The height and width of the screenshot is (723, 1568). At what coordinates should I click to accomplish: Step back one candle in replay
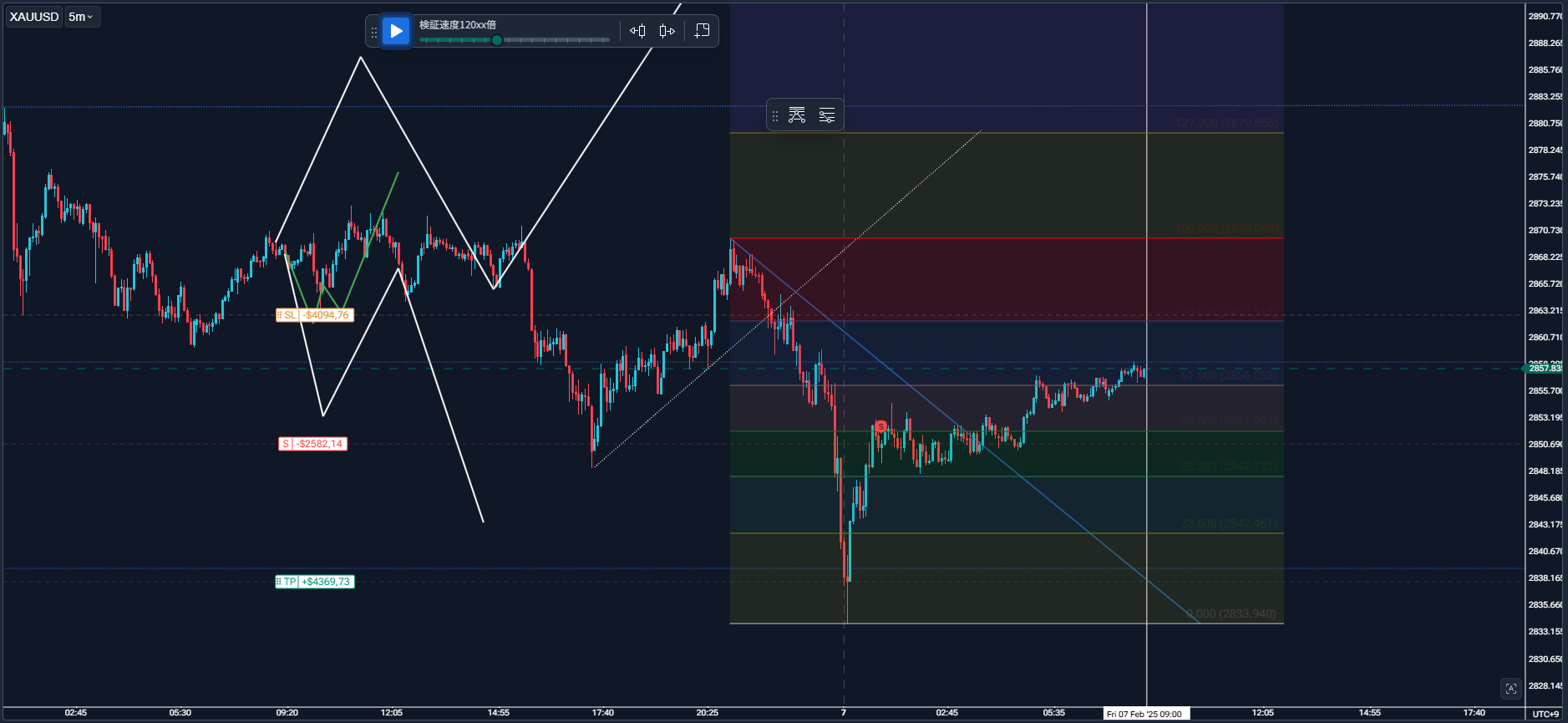pos(637,31)
